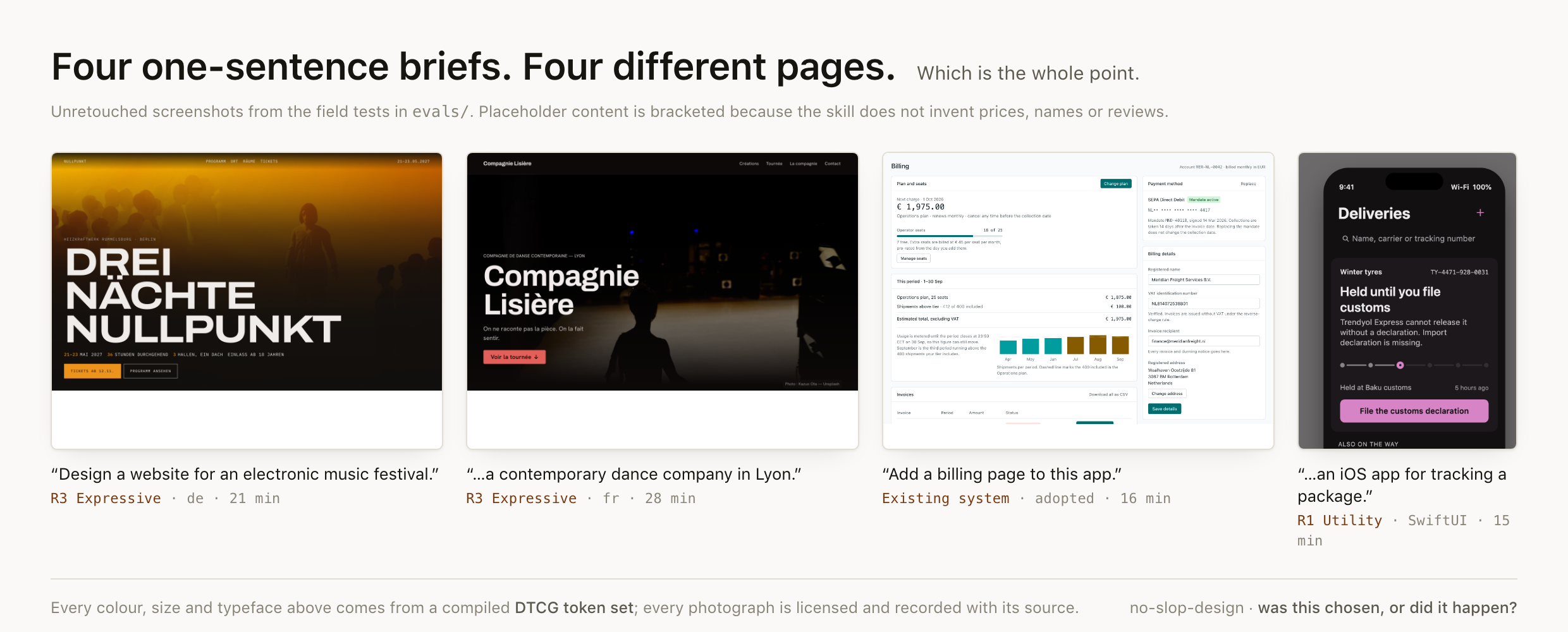This screenshot has height=632, width=1568.
Task: Click the 'Change plan' button in Billing
Action: point(1115,184)
